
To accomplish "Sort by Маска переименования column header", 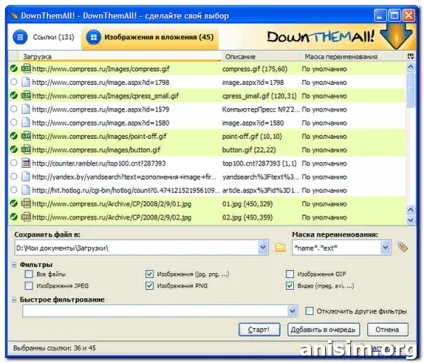I will [x=353, y=57].
